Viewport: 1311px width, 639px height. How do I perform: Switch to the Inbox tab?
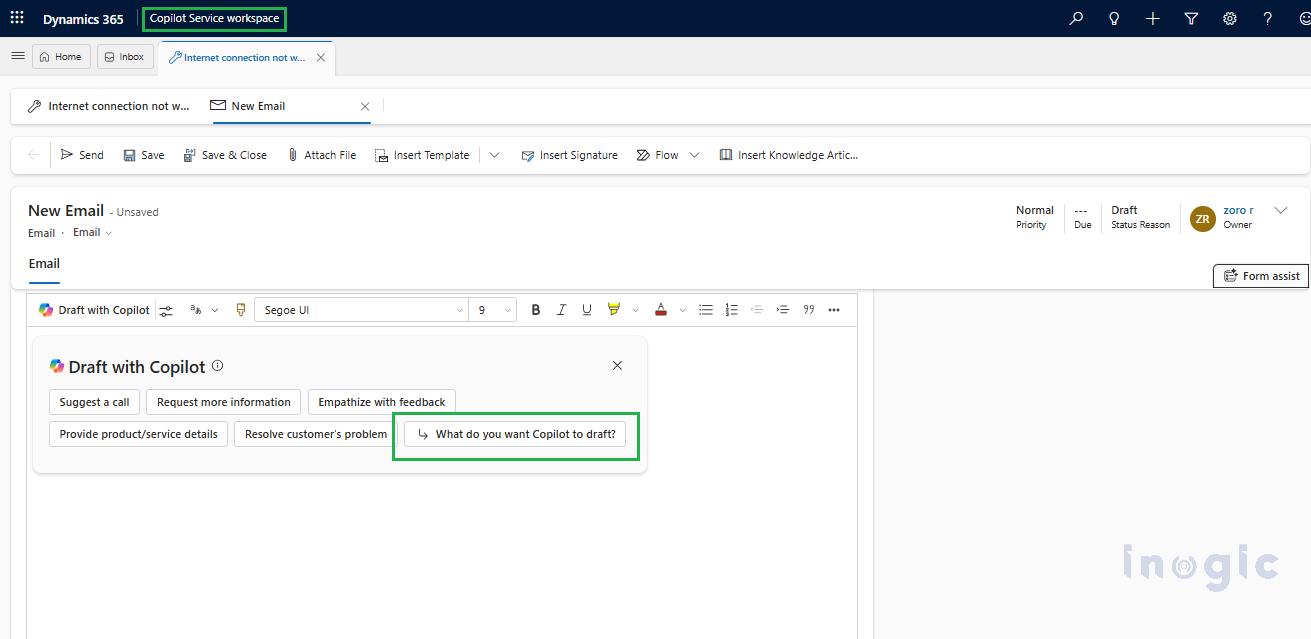(x=124, y=56)
